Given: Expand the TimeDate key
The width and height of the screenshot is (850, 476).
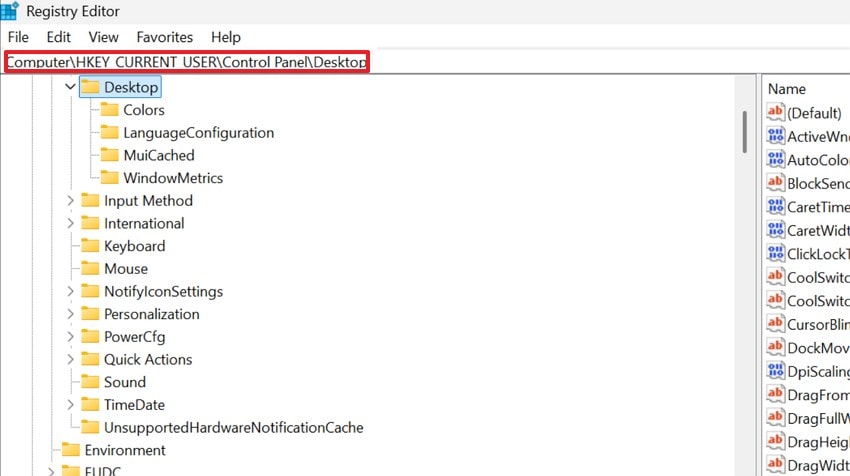Looking at the screenshot, I should [70, 404].
